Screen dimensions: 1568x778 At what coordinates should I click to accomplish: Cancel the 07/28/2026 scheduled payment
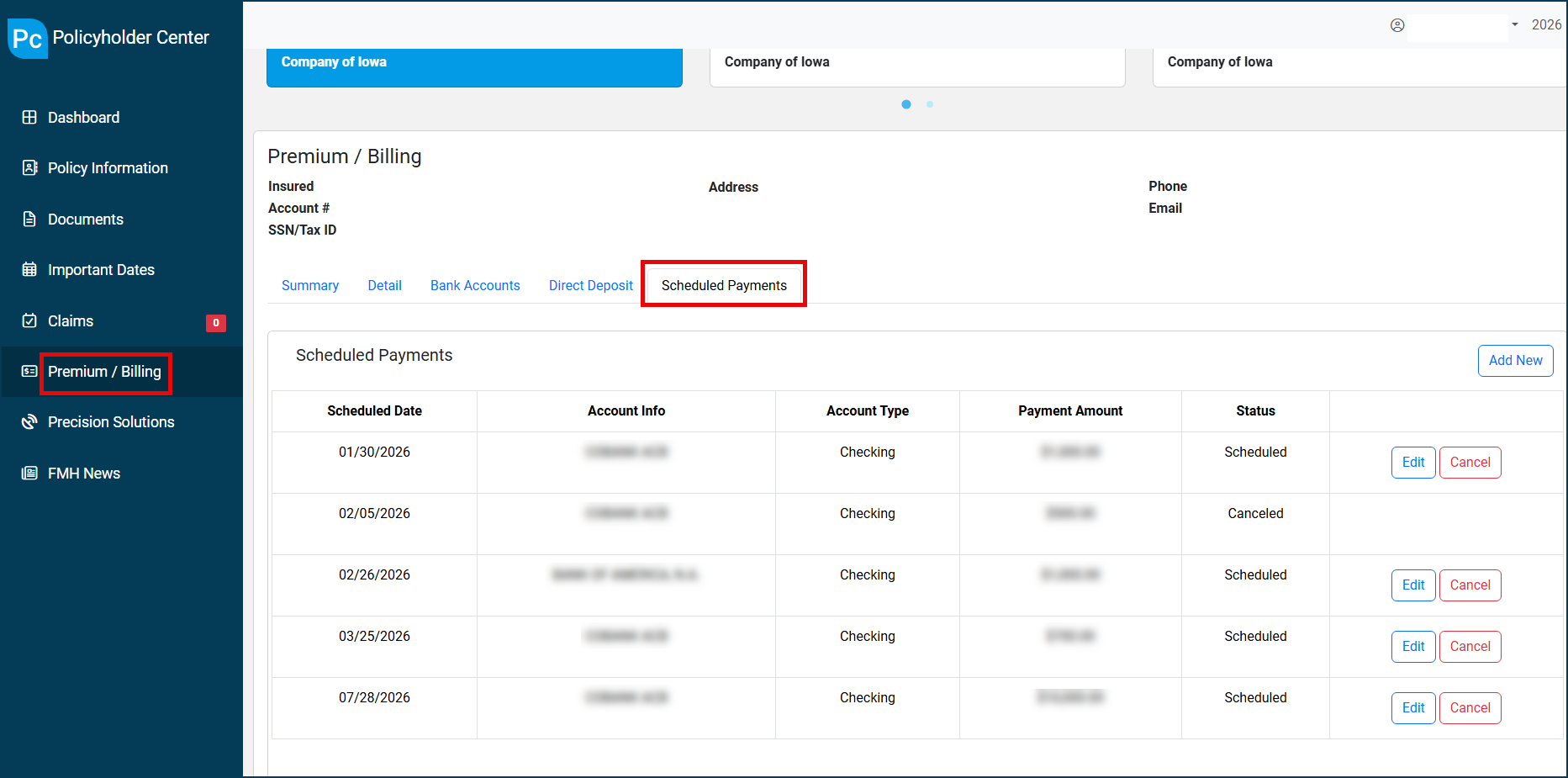[1470, 707]
